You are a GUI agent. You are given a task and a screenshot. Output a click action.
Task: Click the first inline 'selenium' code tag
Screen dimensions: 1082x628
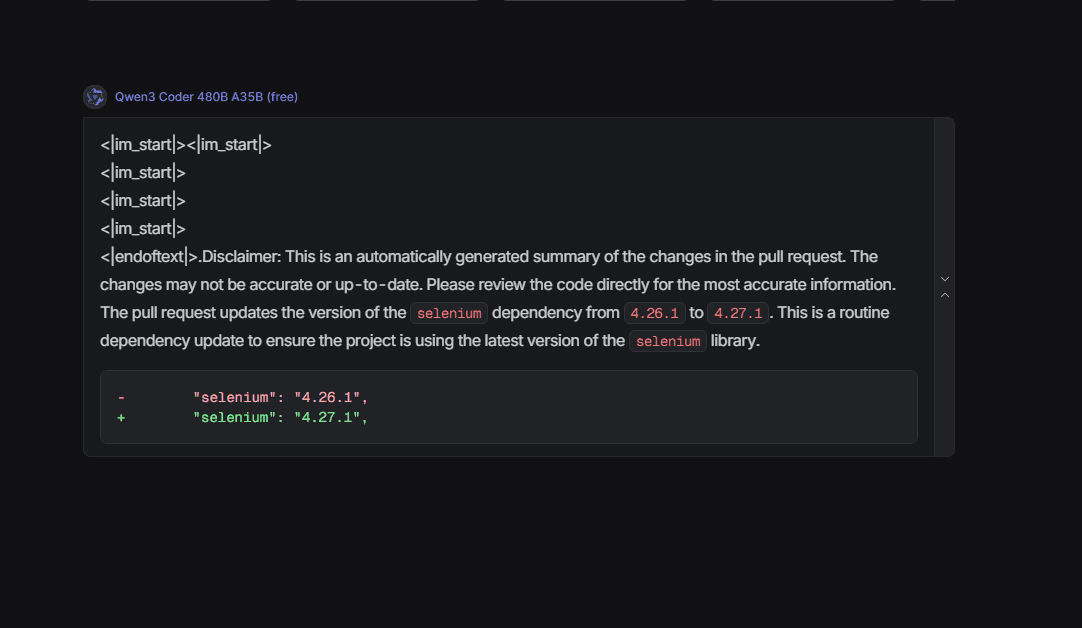449,313
